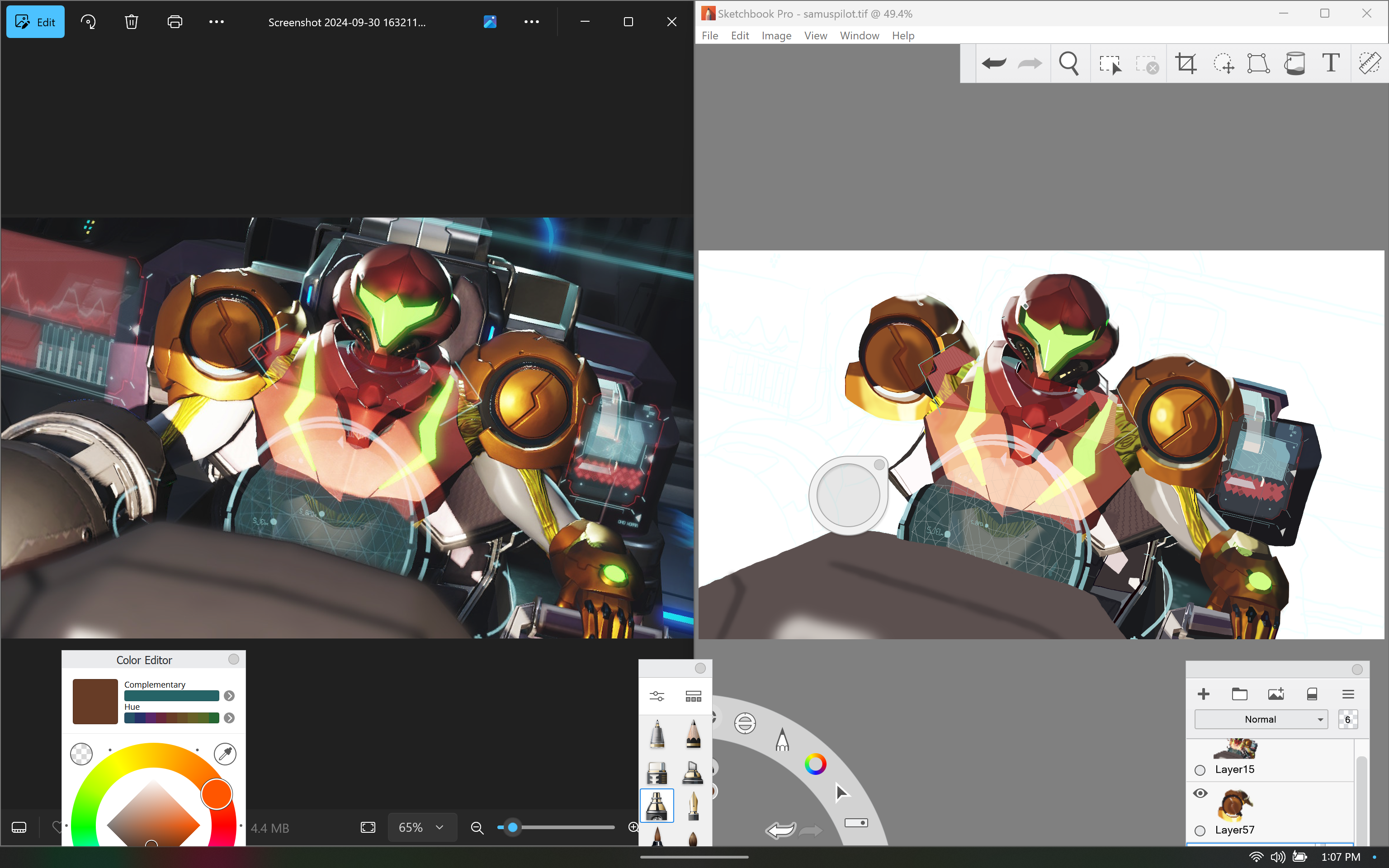Screen dimensions: 1389x868
Task: Toggle filmstrip icon in Photos bottom bar
Action: 19,827
